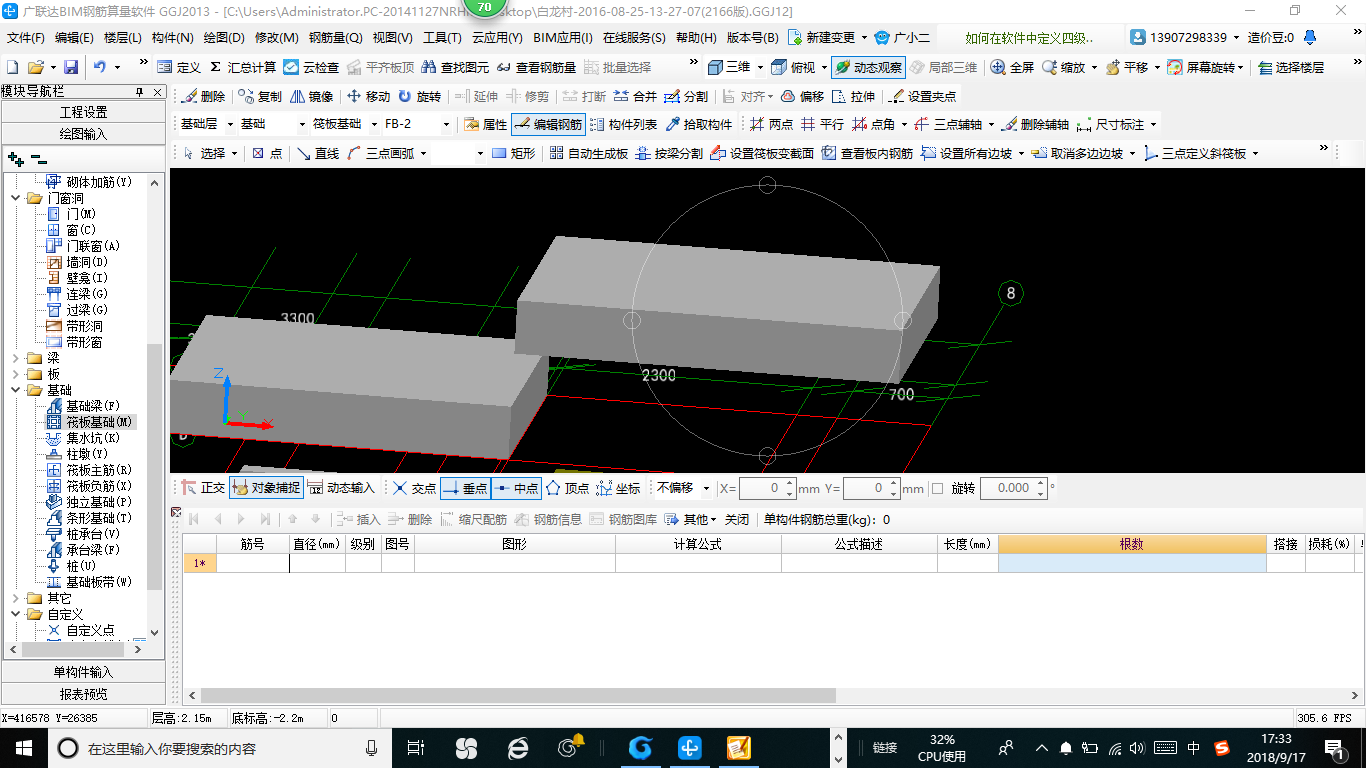
Task: Toggle 对象捕捉 object snap
Action: pyautogui.click(x=266, y=488)
